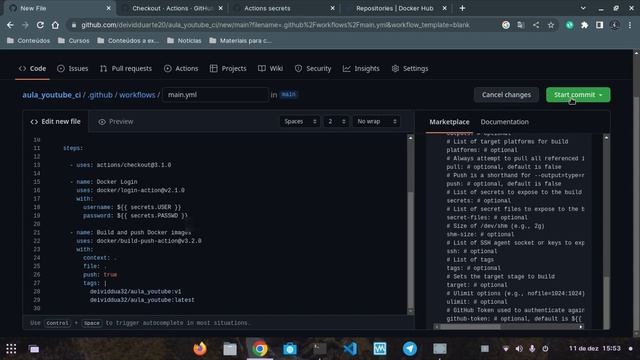Switch to Preview tab
This screenshot has height=360, width=640.
pos(116,122)
